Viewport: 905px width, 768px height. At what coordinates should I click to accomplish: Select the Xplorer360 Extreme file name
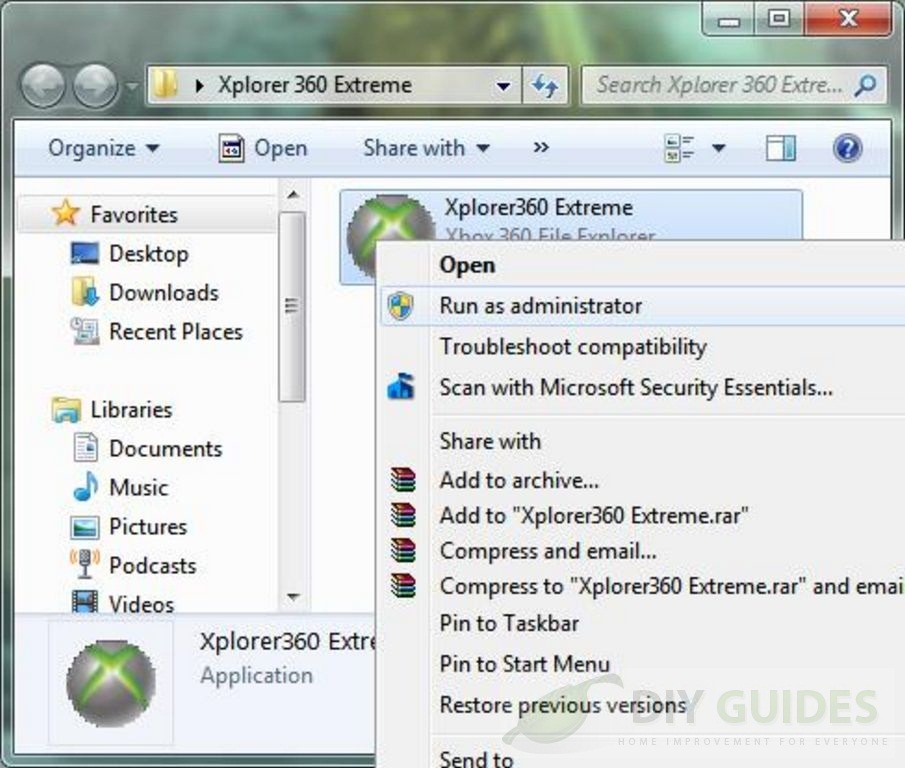click(x=538, y=208)
